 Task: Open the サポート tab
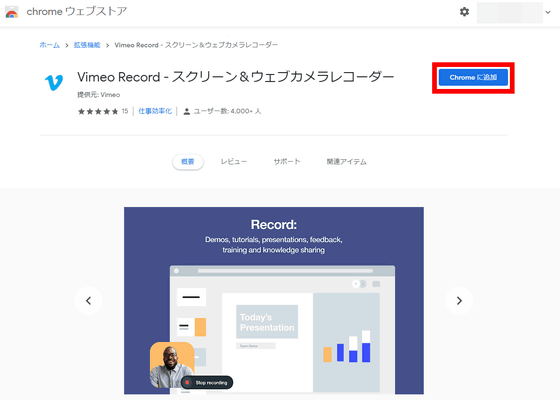287,162
